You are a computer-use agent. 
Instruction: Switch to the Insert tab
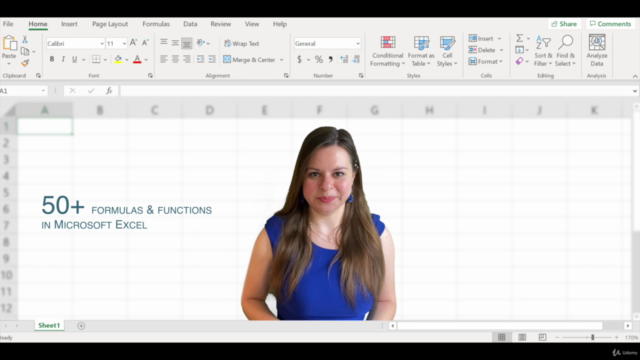[x=69, y=24]
